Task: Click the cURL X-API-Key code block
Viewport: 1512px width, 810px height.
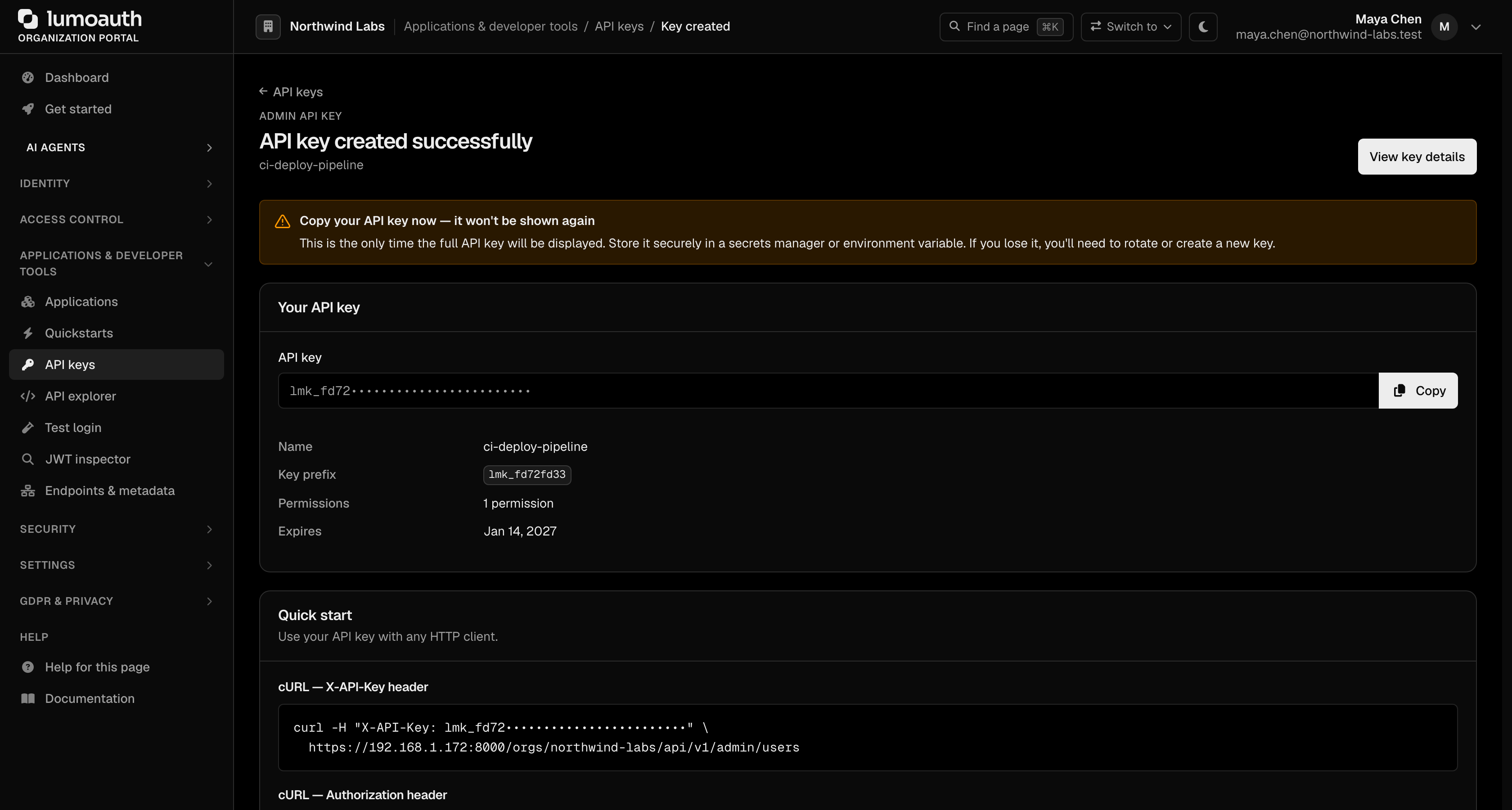Action: [868, 737]
